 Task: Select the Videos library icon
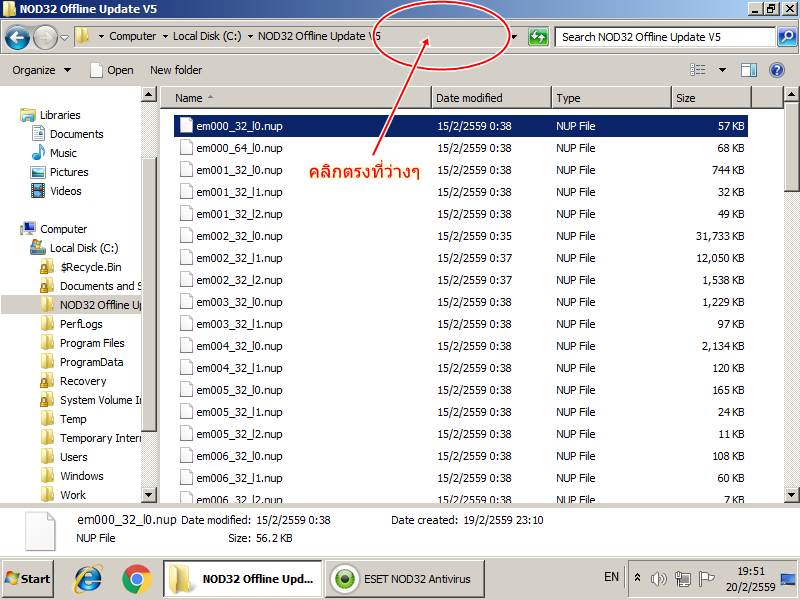pos(38,191)
